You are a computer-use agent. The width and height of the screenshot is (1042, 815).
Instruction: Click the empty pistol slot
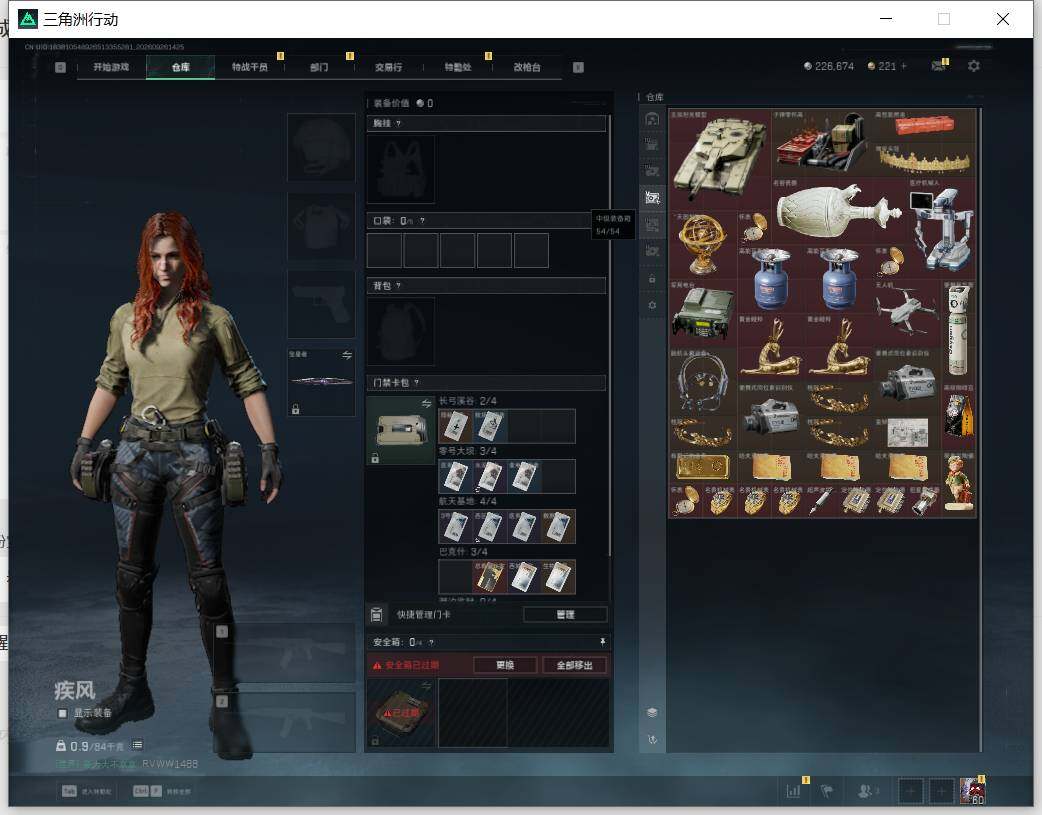(321, 304)
